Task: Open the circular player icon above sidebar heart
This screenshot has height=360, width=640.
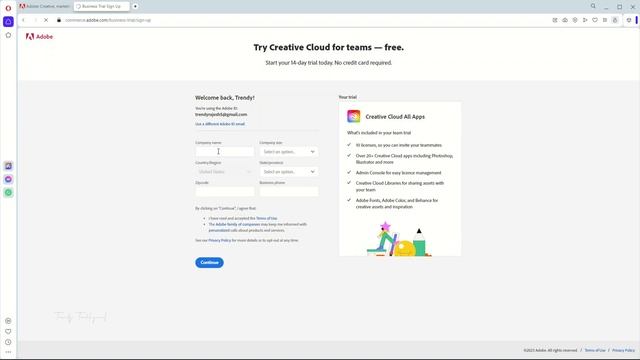Action: [8, 321]
